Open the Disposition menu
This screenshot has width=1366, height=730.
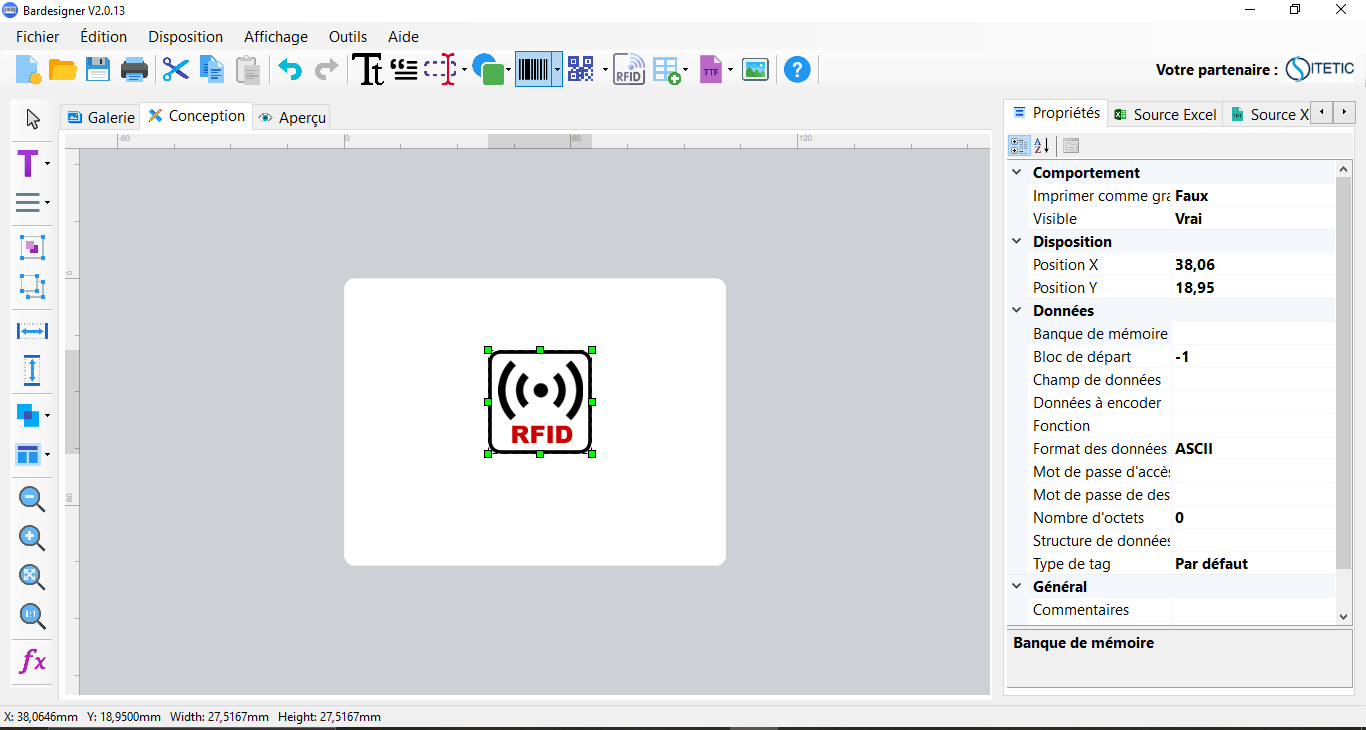185,37
